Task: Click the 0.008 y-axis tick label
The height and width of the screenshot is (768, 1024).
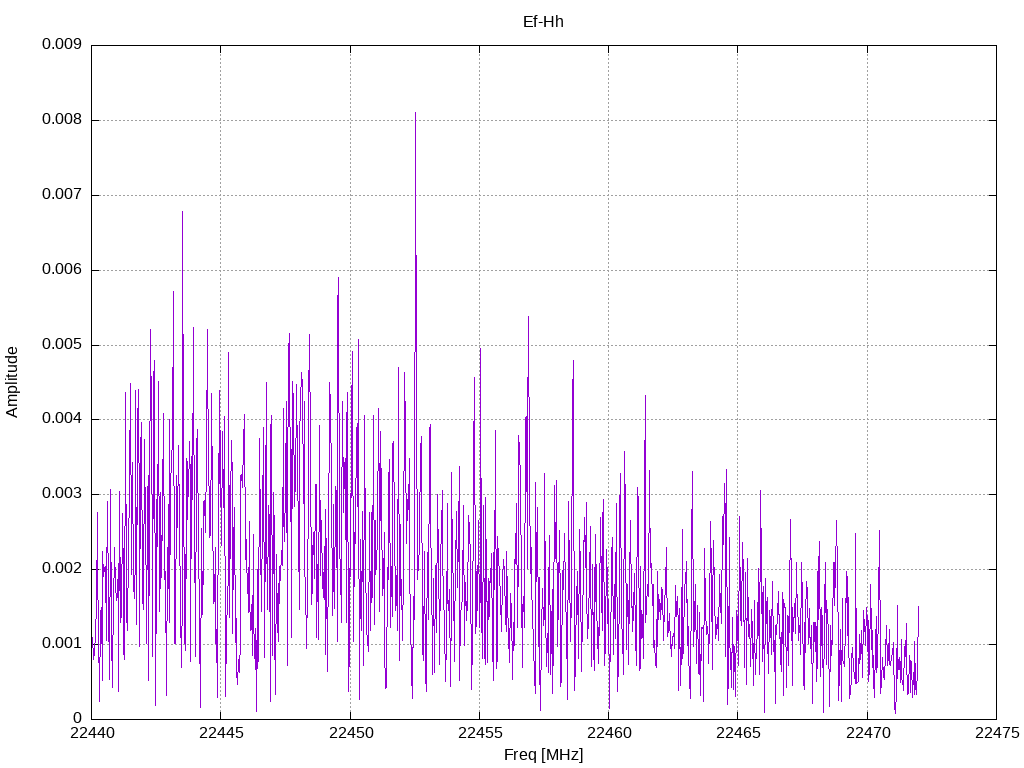Action: (x=62, y=120)
